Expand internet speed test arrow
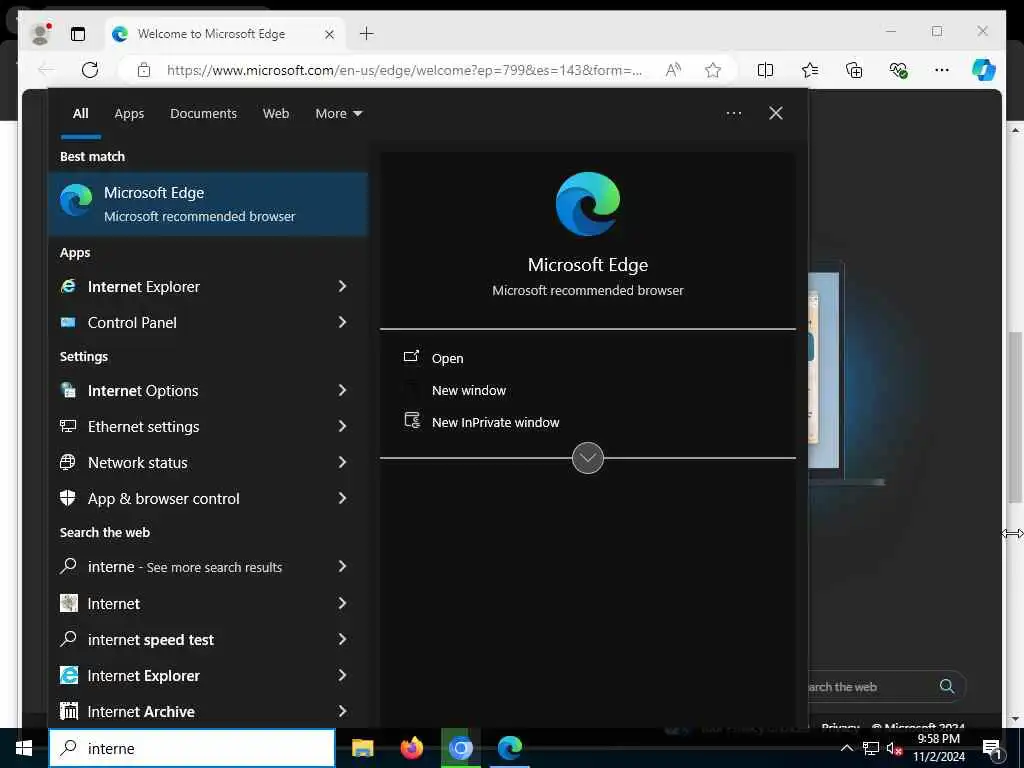Viewport: 1024px width, 768px height. [342, 639]
